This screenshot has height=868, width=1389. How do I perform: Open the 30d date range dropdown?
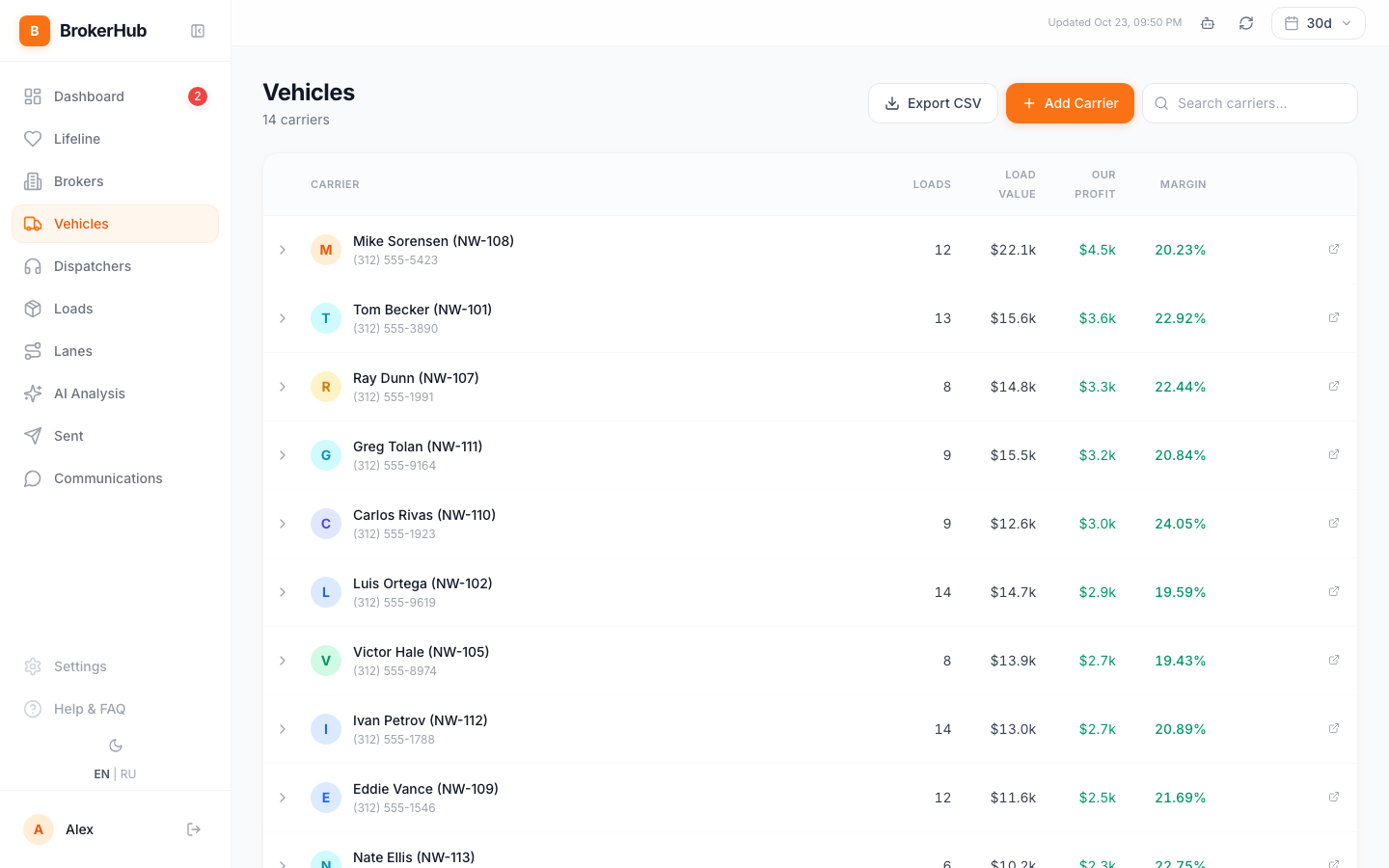[1318, 23]
